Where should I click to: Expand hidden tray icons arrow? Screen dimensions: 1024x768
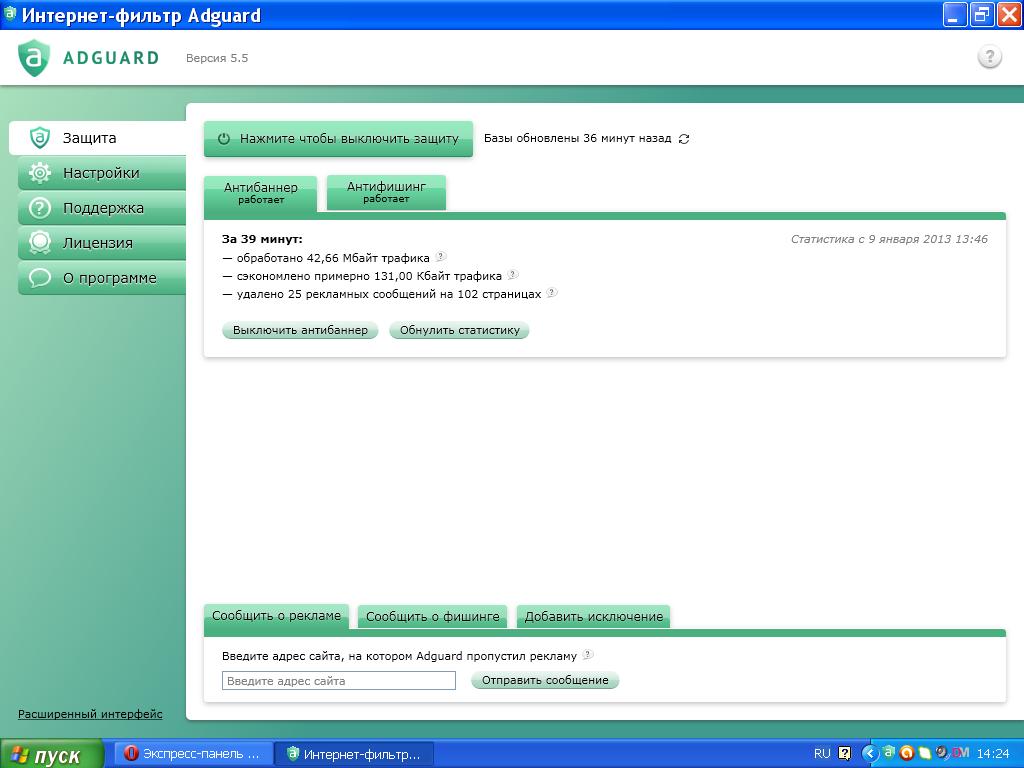click(x=870, y=754)
